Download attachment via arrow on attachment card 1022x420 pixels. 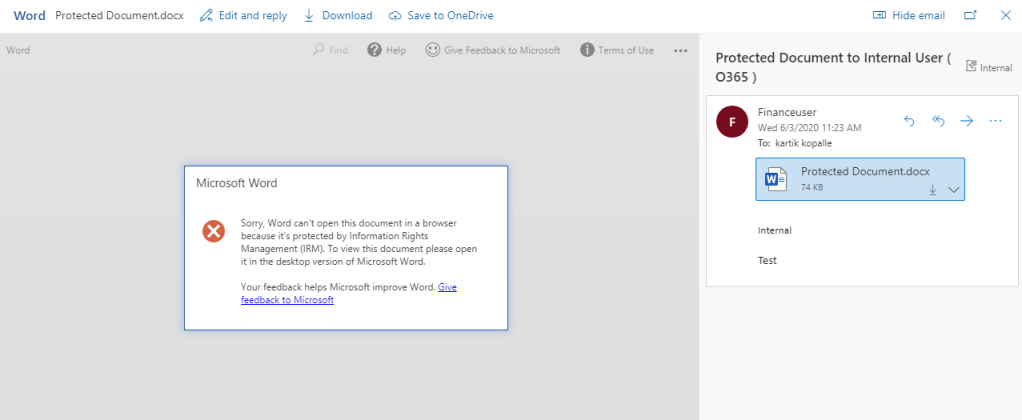click(x=933, y=189)
